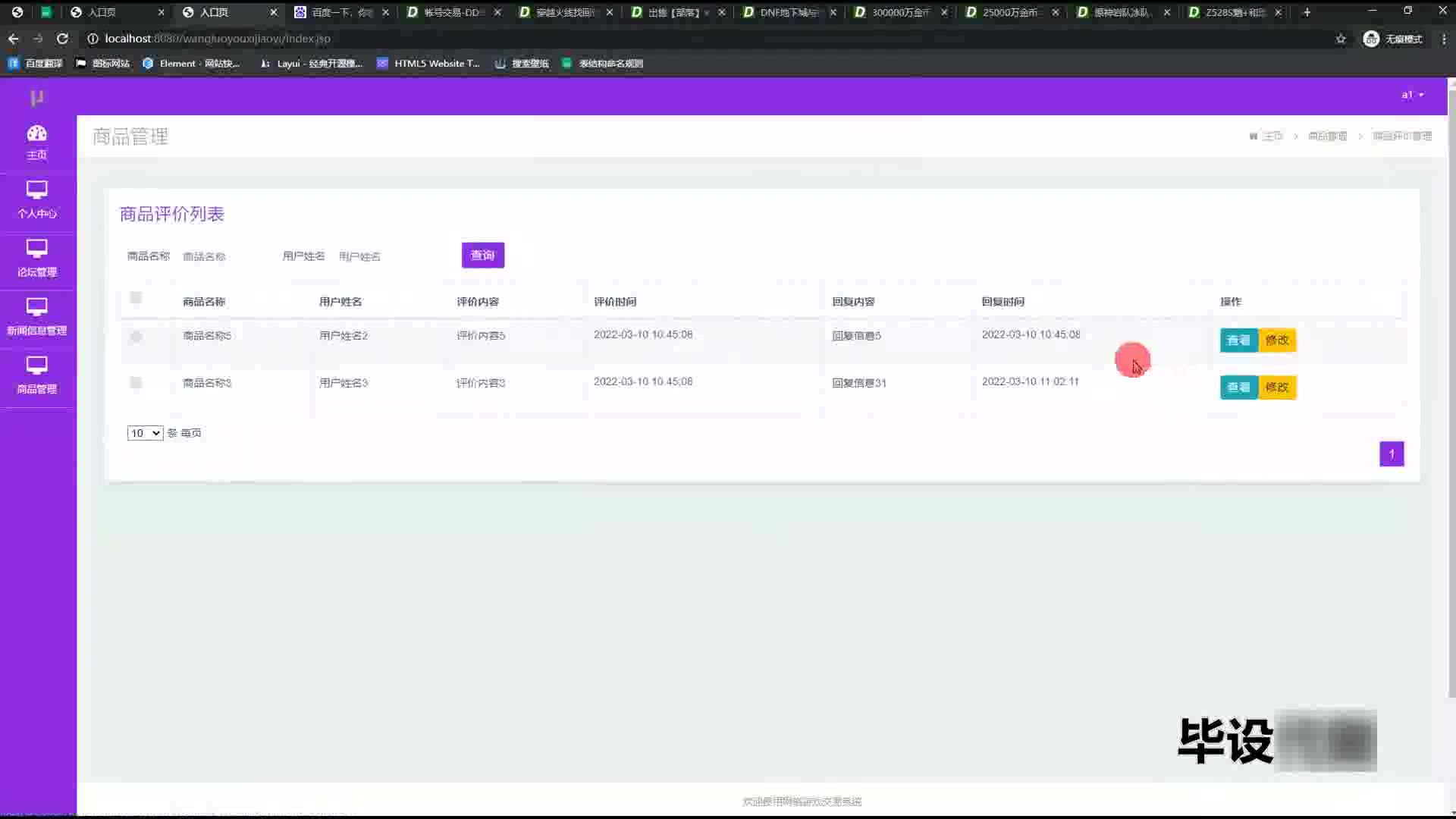Open 搜索壁纸 bookmark
Screen dimensions: 1456x819
522,64
